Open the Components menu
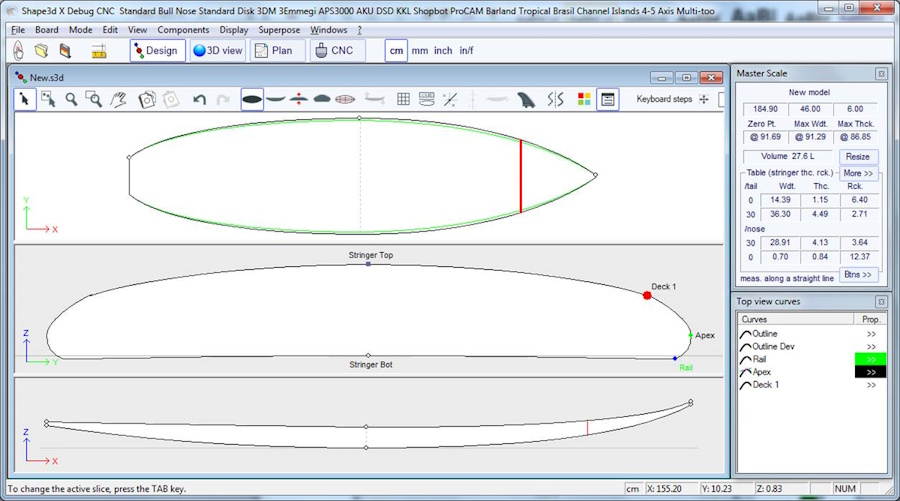The height and width of the screenshot is (501, 900). pyautogui.click(x=183, y=30)
